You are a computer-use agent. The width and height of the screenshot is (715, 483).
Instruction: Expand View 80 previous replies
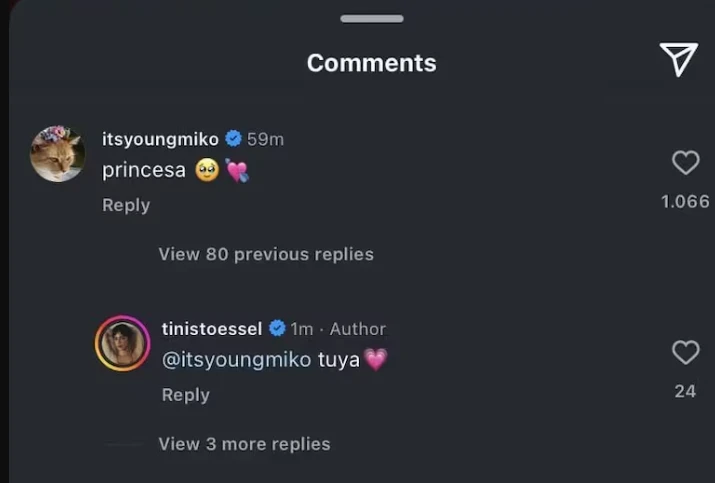coord(266,254)
